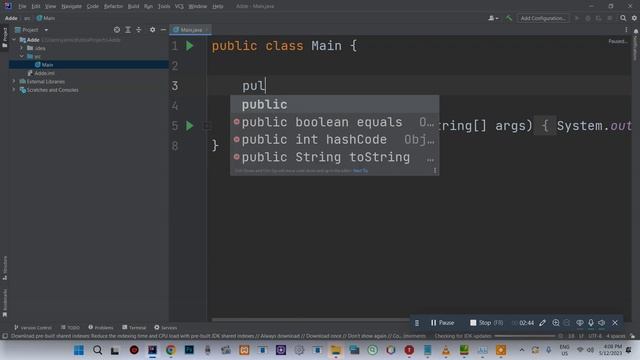Close the screen recorder toolbar

click(x=615, y=323)
